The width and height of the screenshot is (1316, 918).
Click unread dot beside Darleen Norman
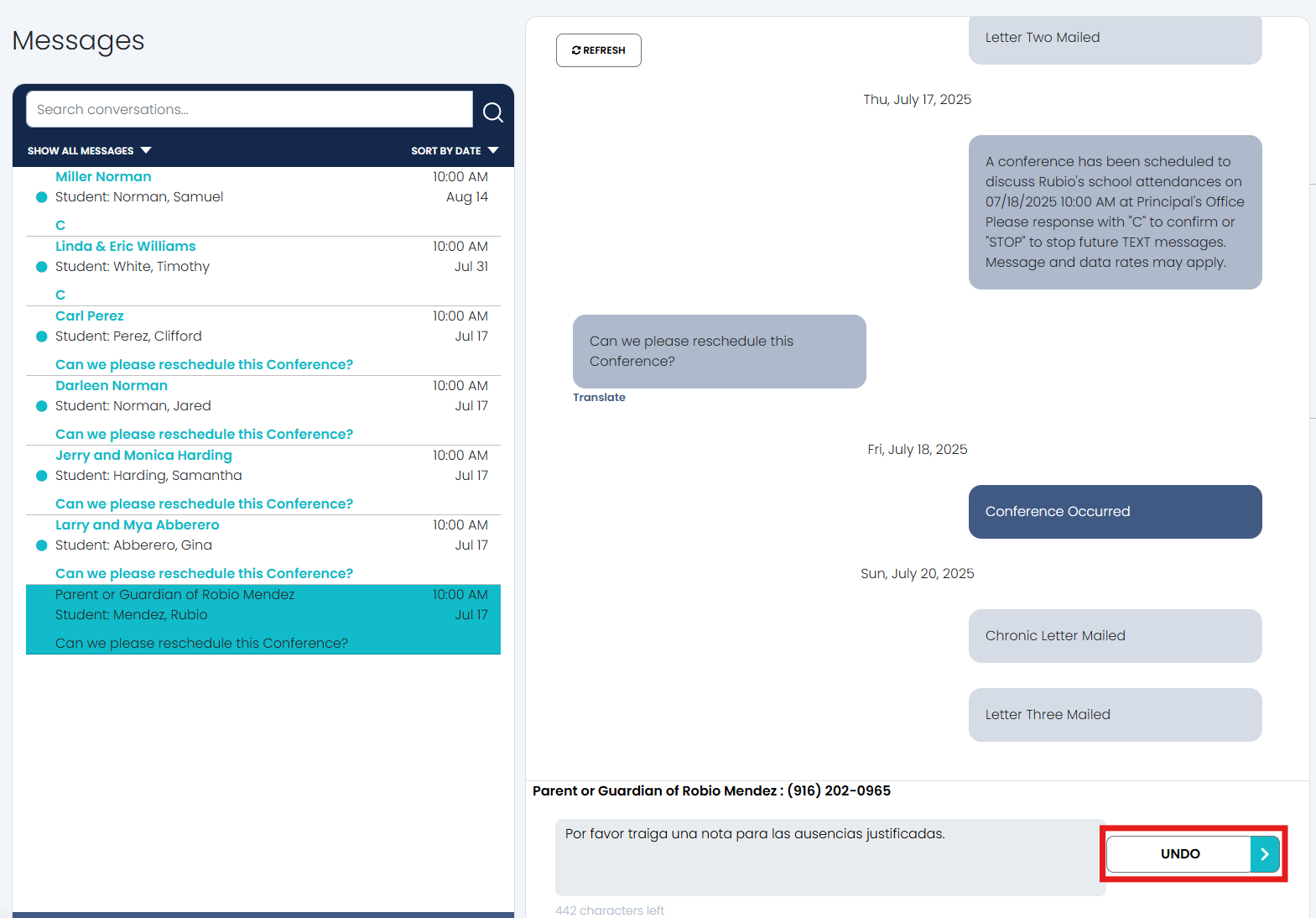point(41,406)
